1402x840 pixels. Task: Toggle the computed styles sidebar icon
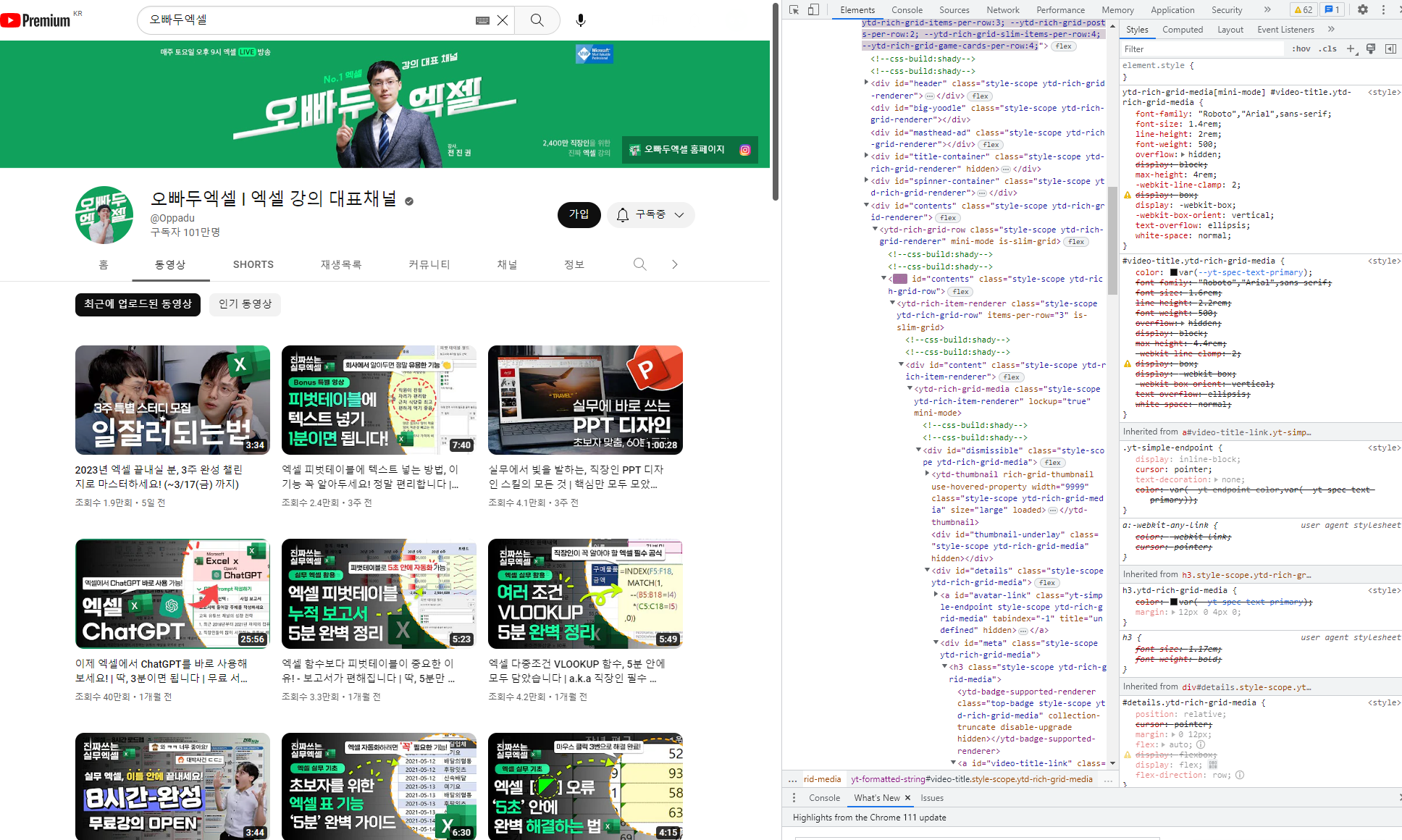click(x=1390, y=49)
